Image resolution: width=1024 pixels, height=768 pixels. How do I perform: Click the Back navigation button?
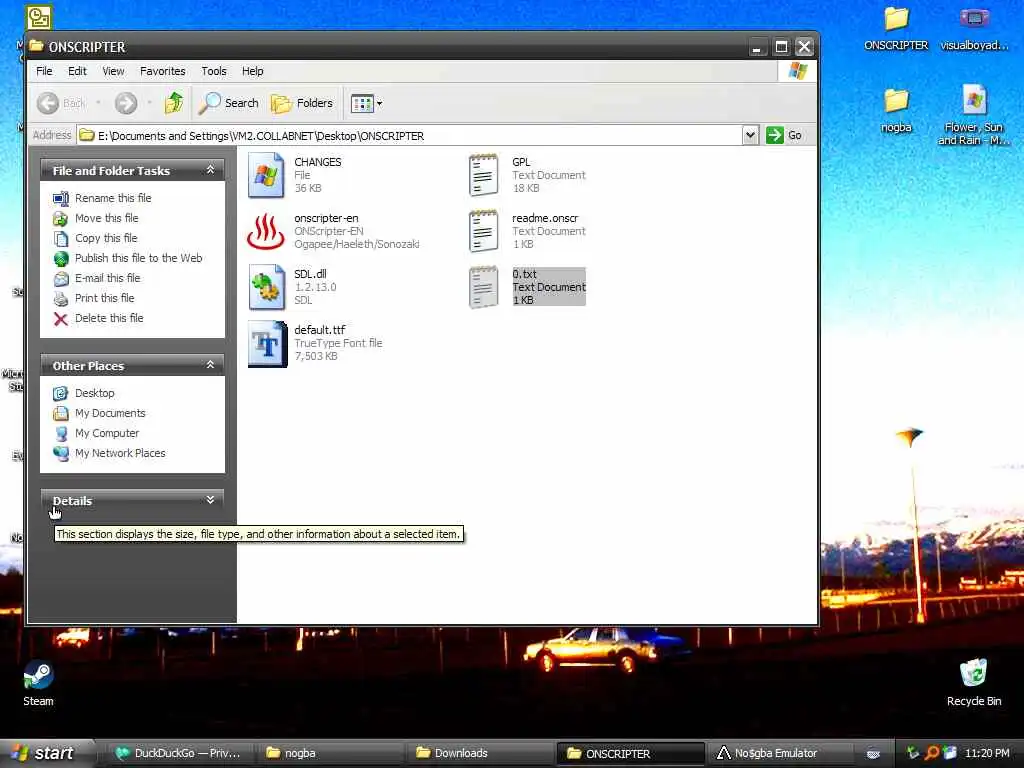[61, 103]
